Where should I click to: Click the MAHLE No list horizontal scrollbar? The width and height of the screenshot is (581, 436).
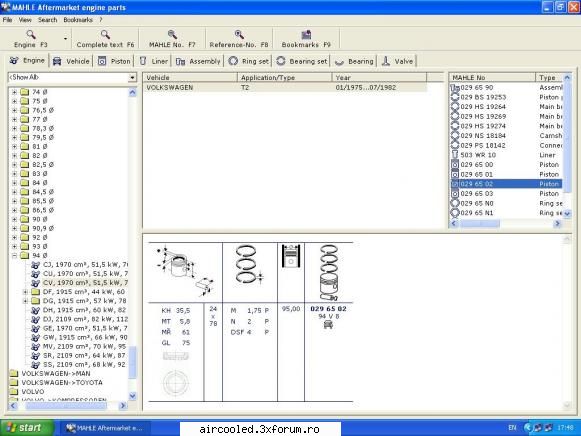(506, 223)
